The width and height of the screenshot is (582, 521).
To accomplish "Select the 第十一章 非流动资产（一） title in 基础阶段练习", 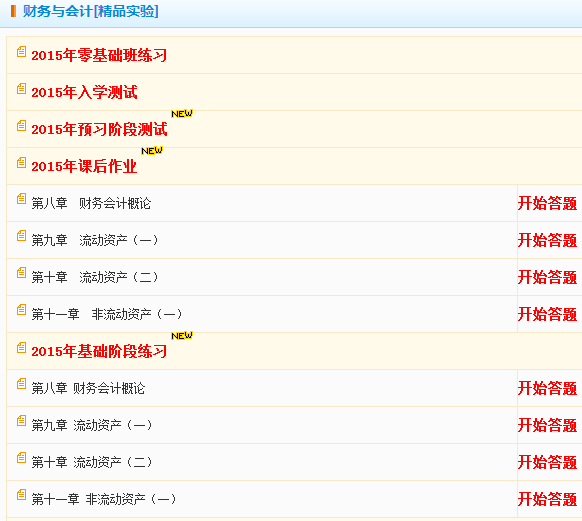I will point(104,499).
